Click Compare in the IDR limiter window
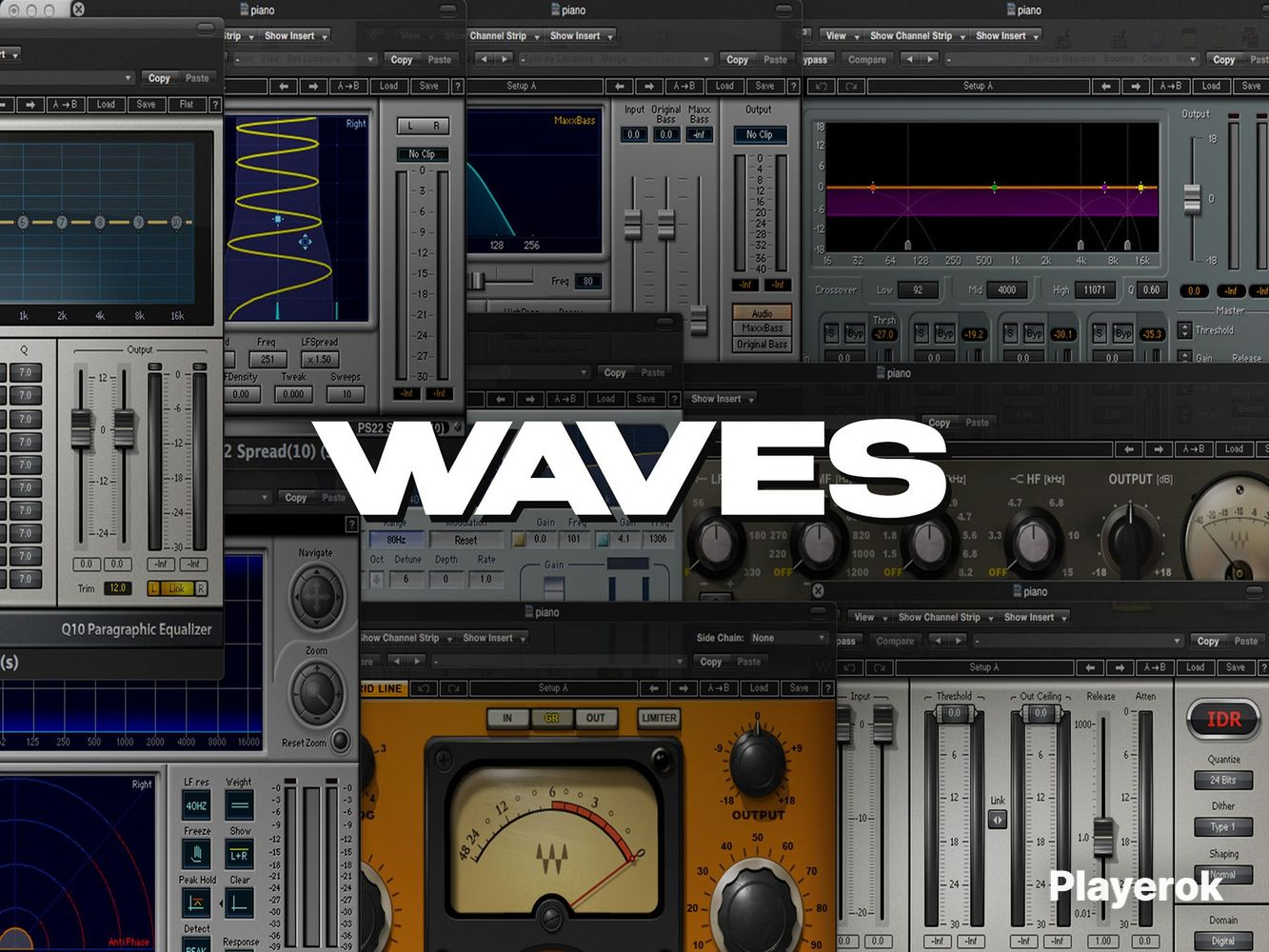The image size is (1269, 952). [x=895, y=641]
